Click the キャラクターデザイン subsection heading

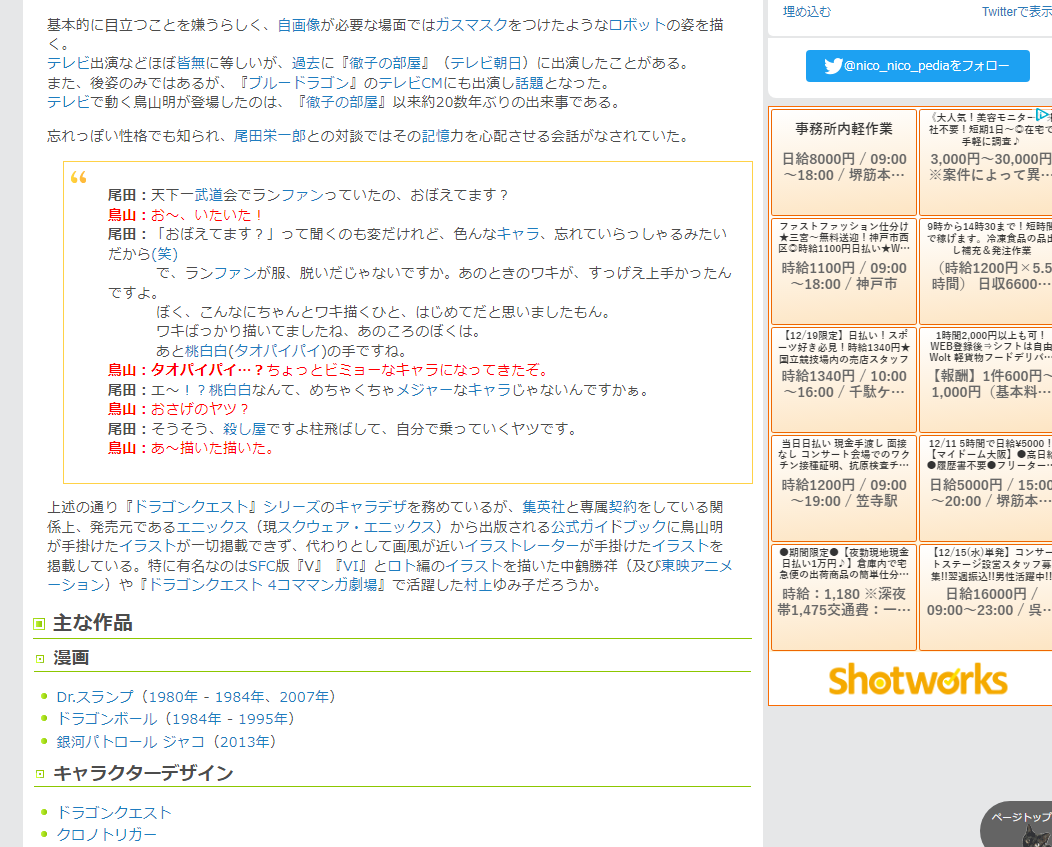pos(143,773)
